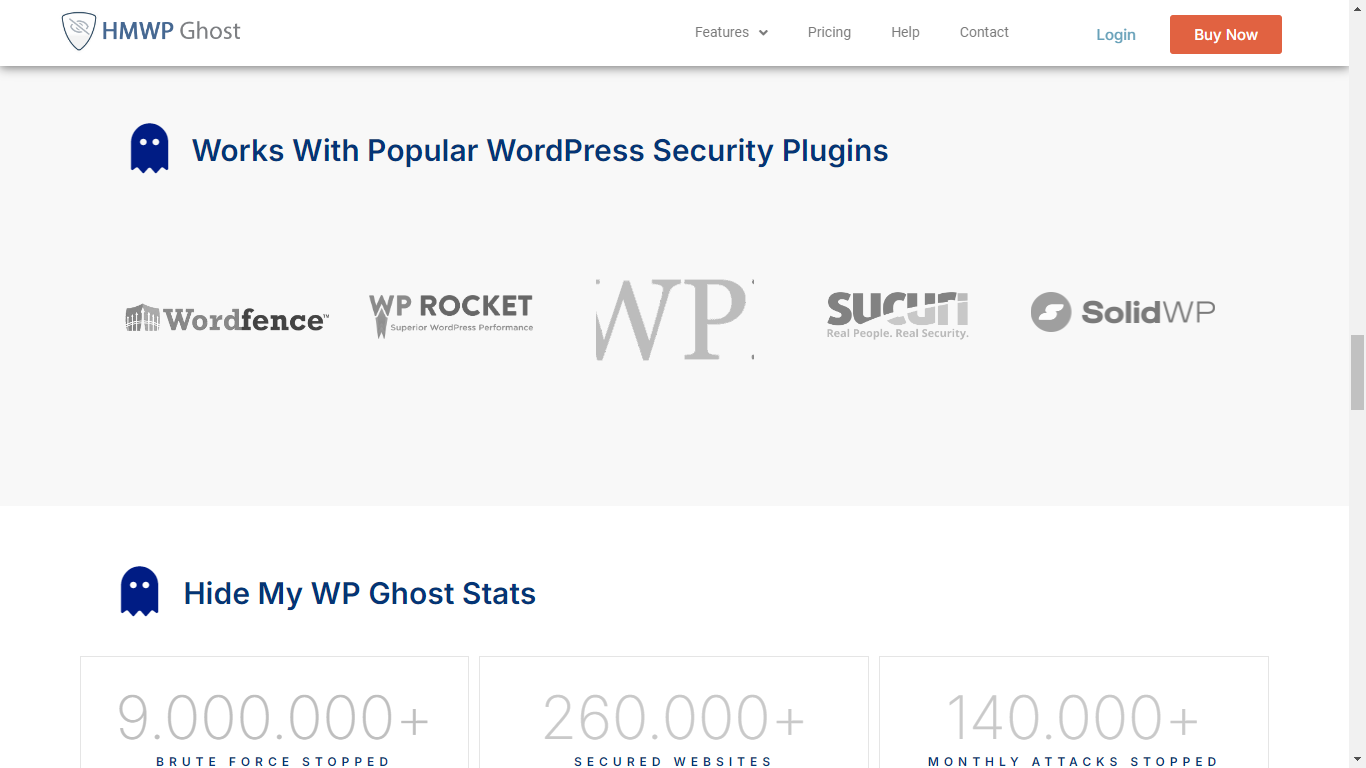Click the 140.000+ monthly attacks stopped card
This screenshot has width=1366, height=768.
pos(1073,715)
